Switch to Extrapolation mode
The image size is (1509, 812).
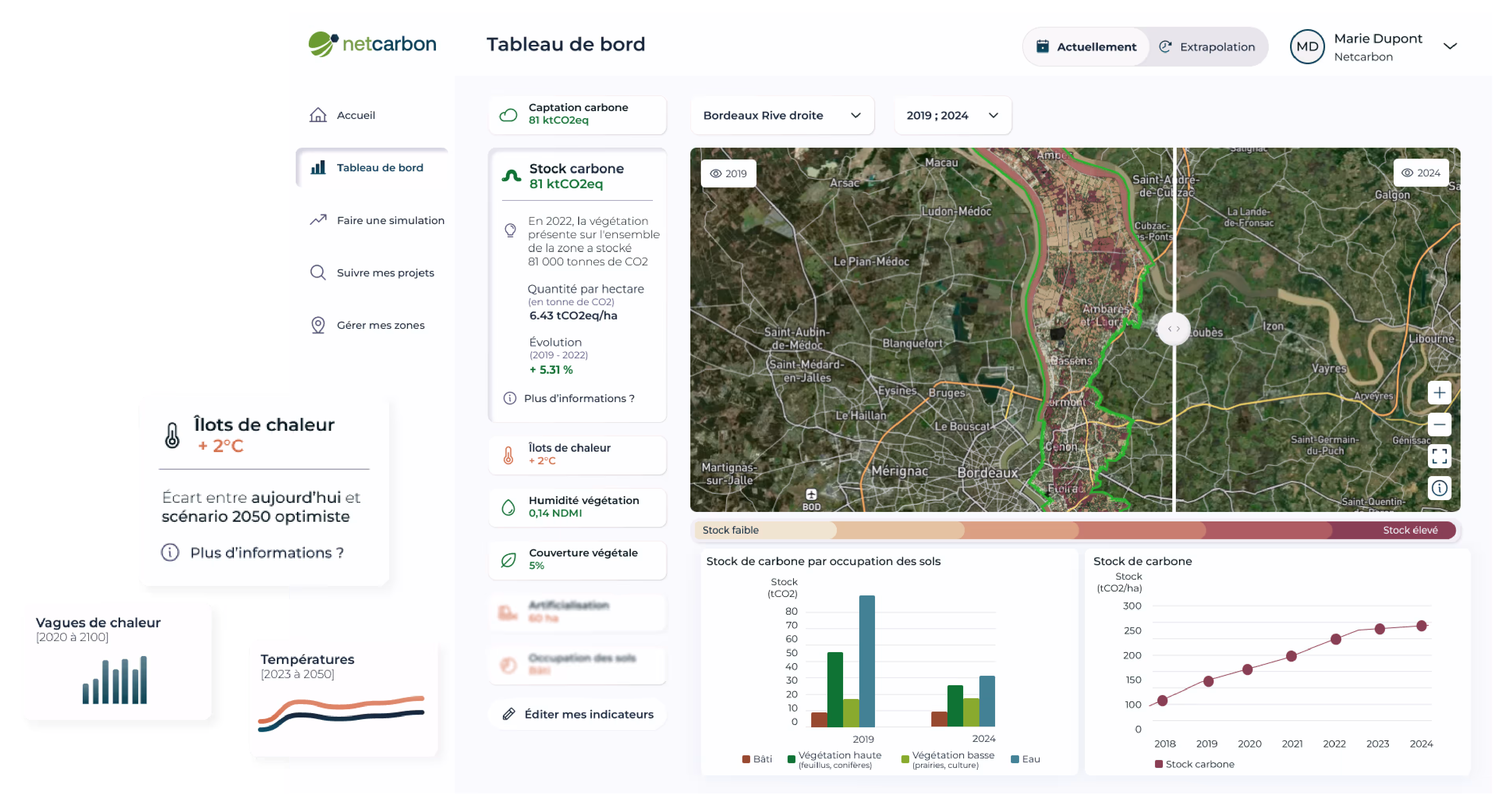[1207, 47]
